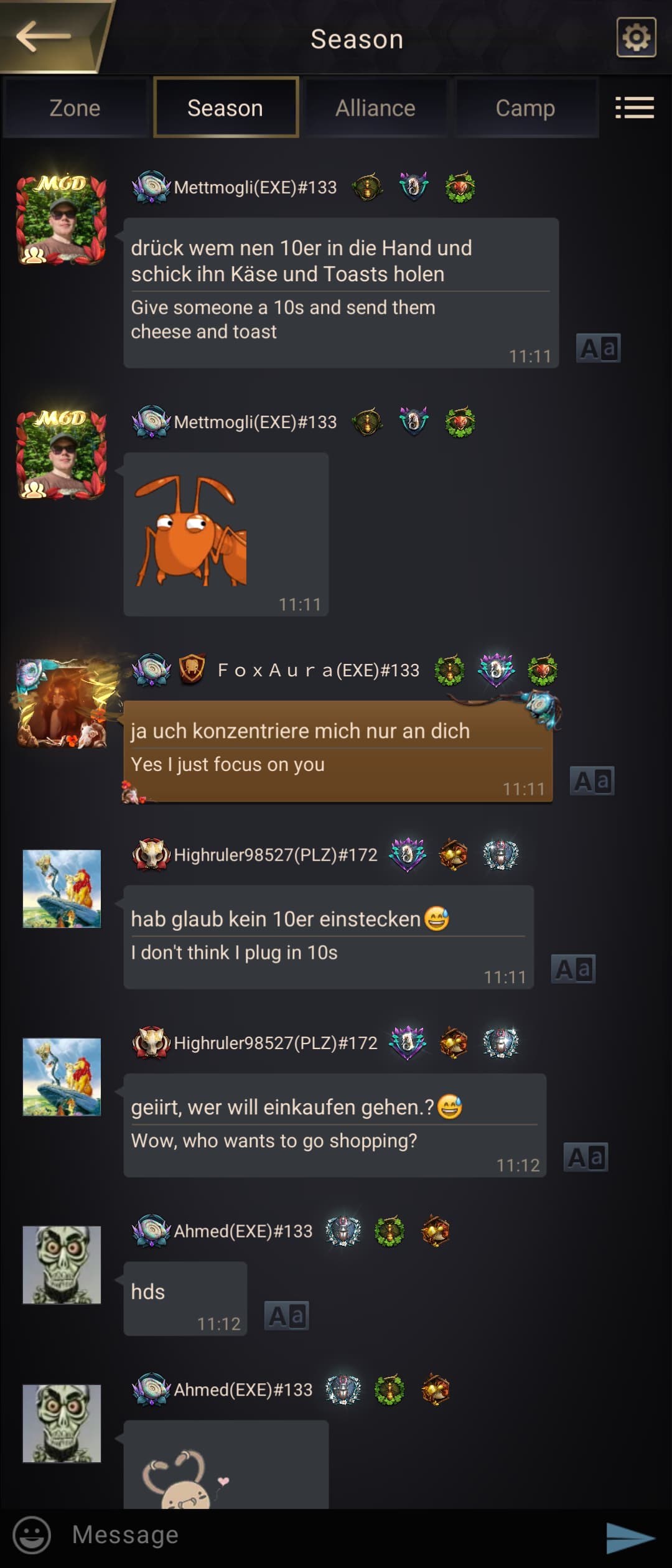672x1568 pixels.
Task: Focus the Message input field
Action: [x=330, y=1534]
